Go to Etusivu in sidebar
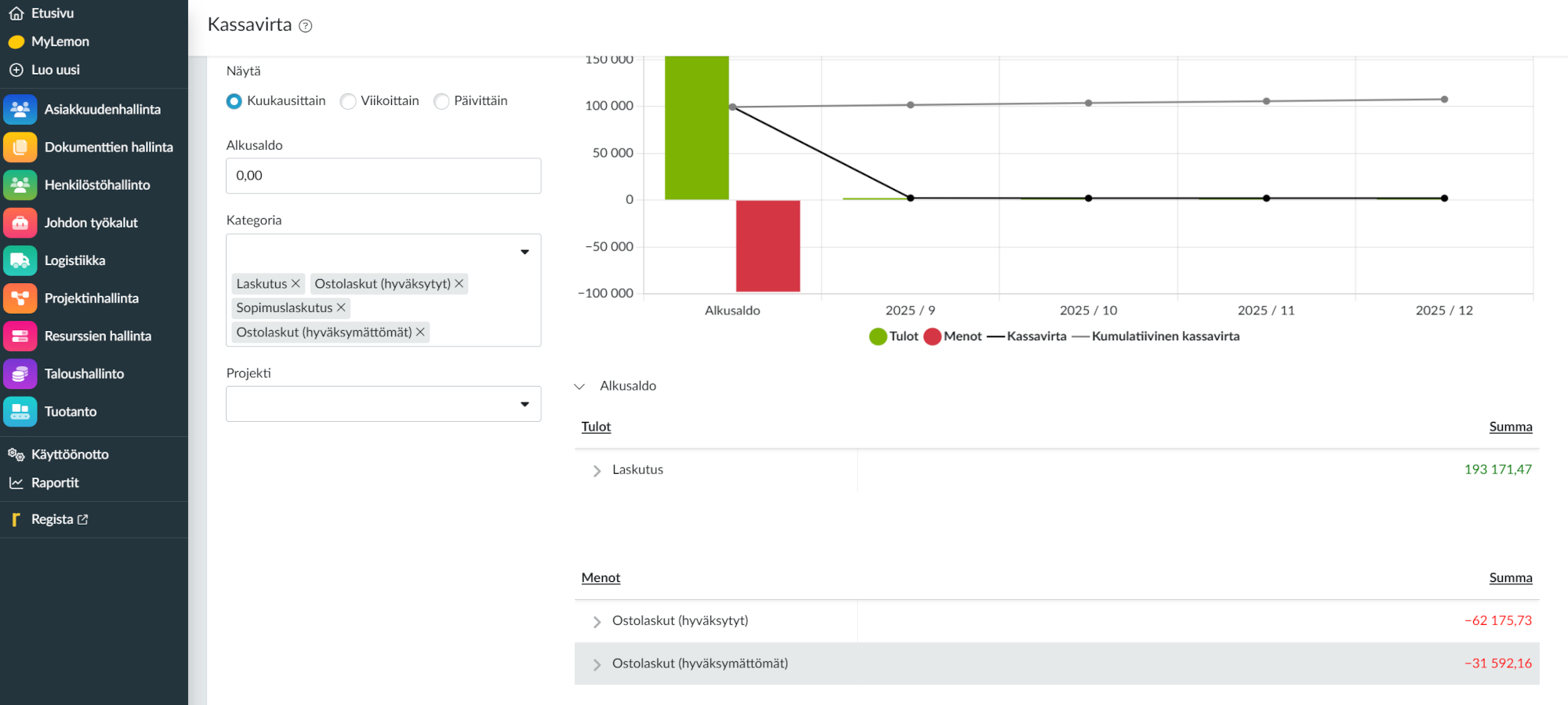 (x=52, y=13)
